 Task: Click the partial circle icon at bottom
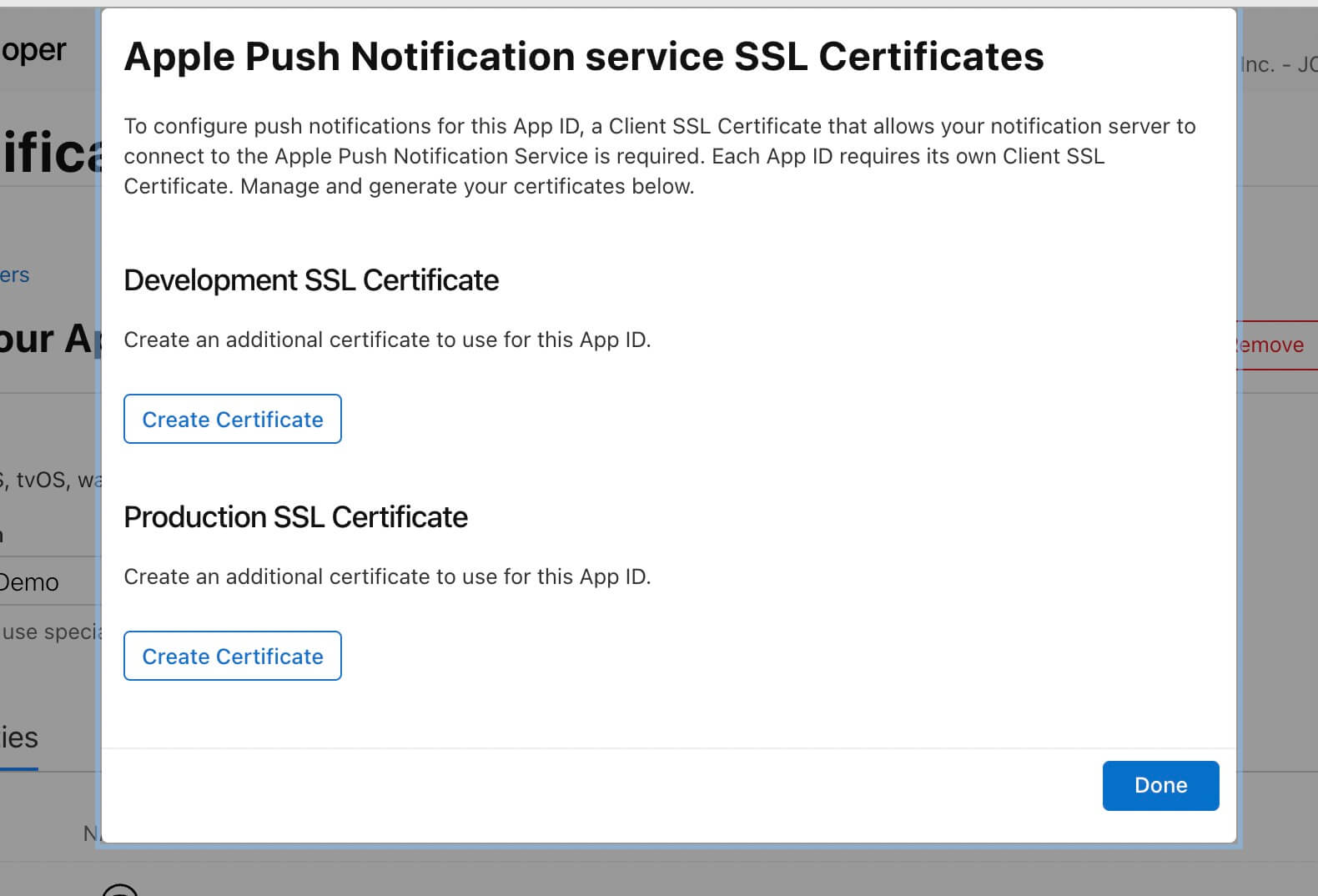(120, 889)
